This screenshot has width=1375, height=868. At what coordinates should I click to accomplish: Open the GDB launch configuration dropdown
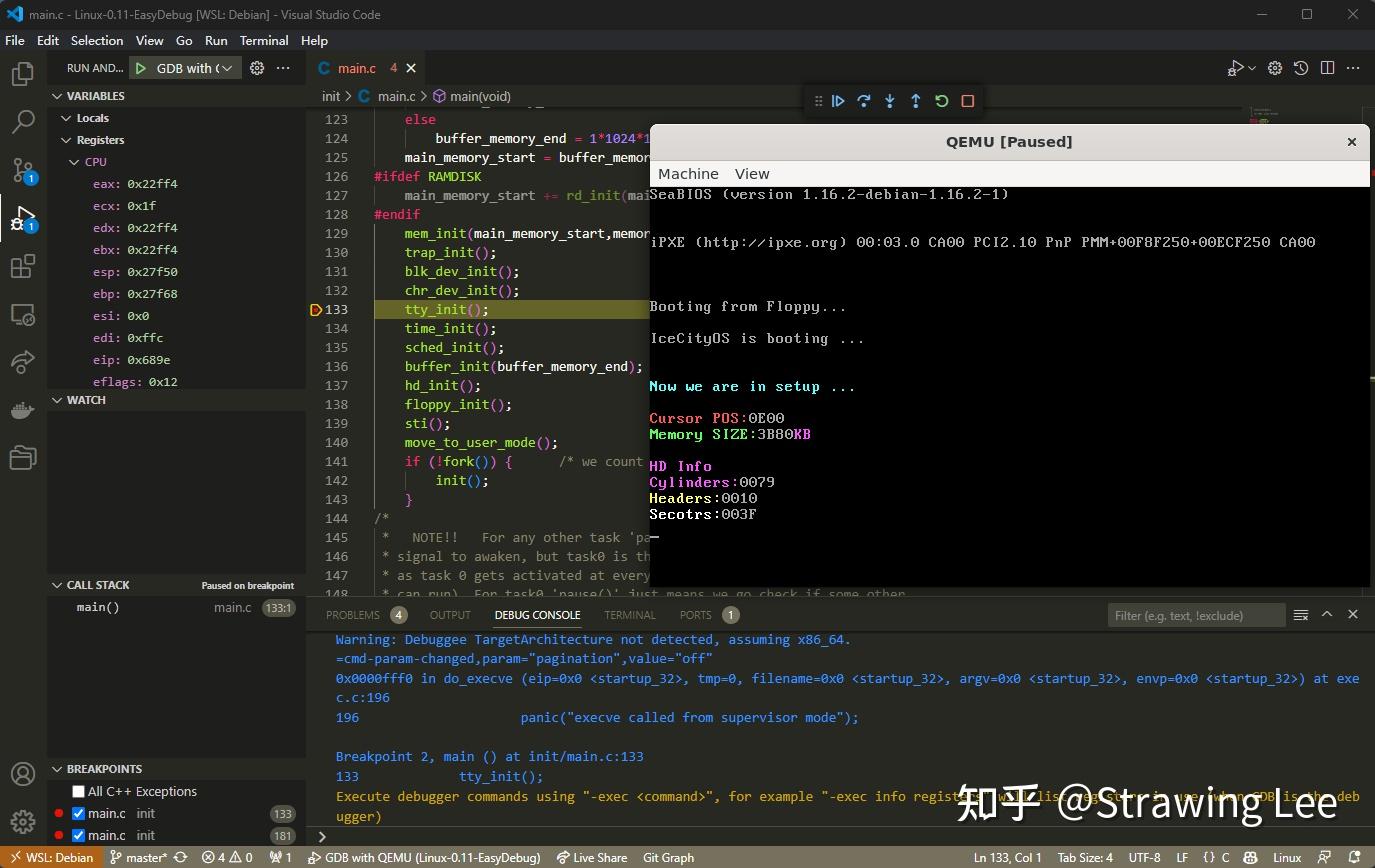(227, 68)
